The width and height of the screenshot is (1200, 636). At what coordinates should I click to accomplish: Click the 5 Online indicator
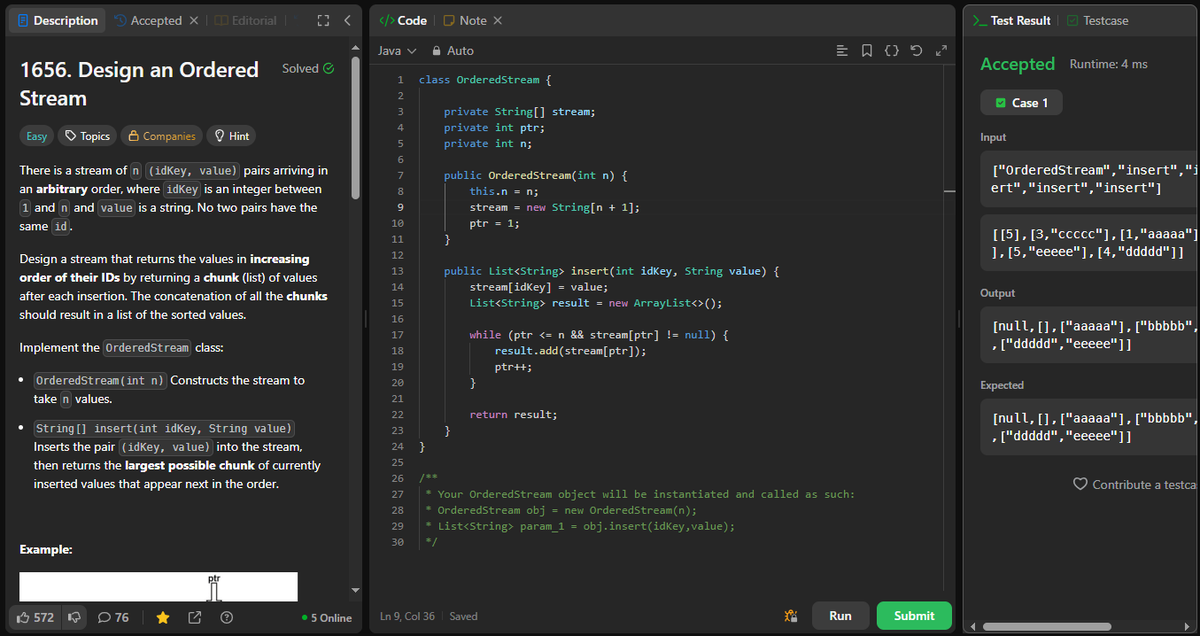coord(327,618)
